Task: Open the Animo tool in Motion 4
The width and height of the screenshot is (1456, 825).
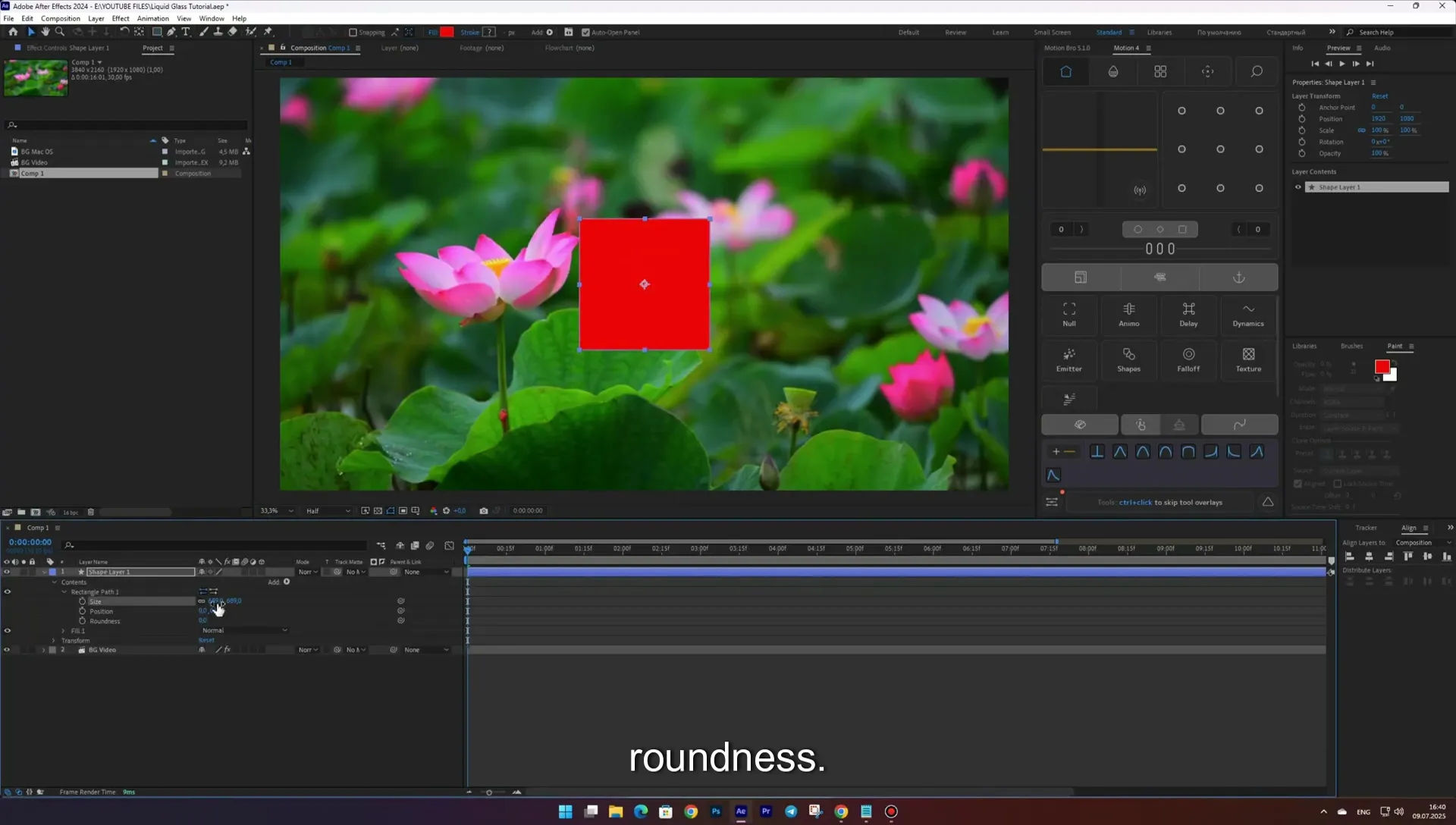Action: tap(1128, 314)
